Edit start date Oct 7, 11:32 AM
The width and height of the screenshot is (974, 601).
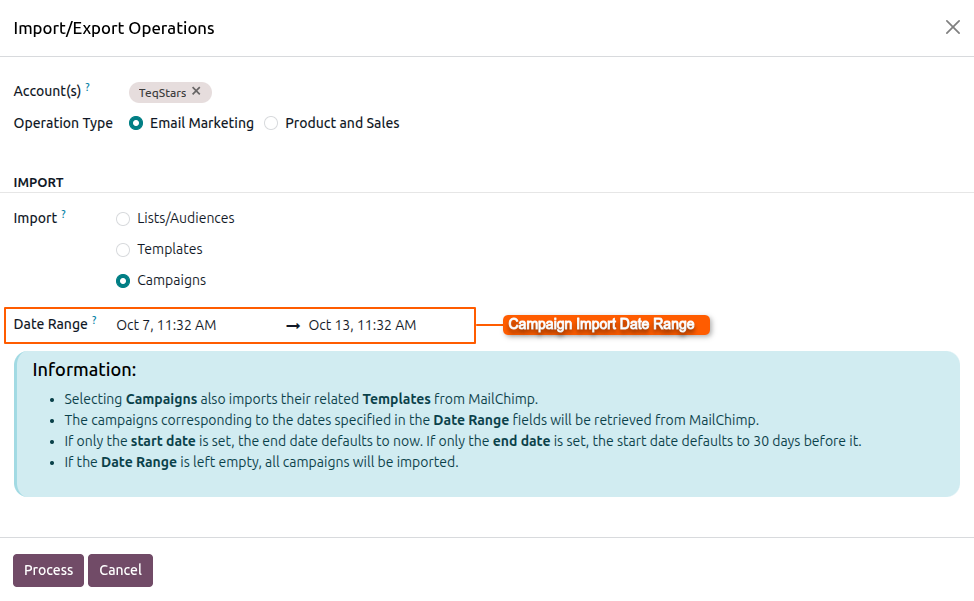pyautogui.click(x=166, y=325)
